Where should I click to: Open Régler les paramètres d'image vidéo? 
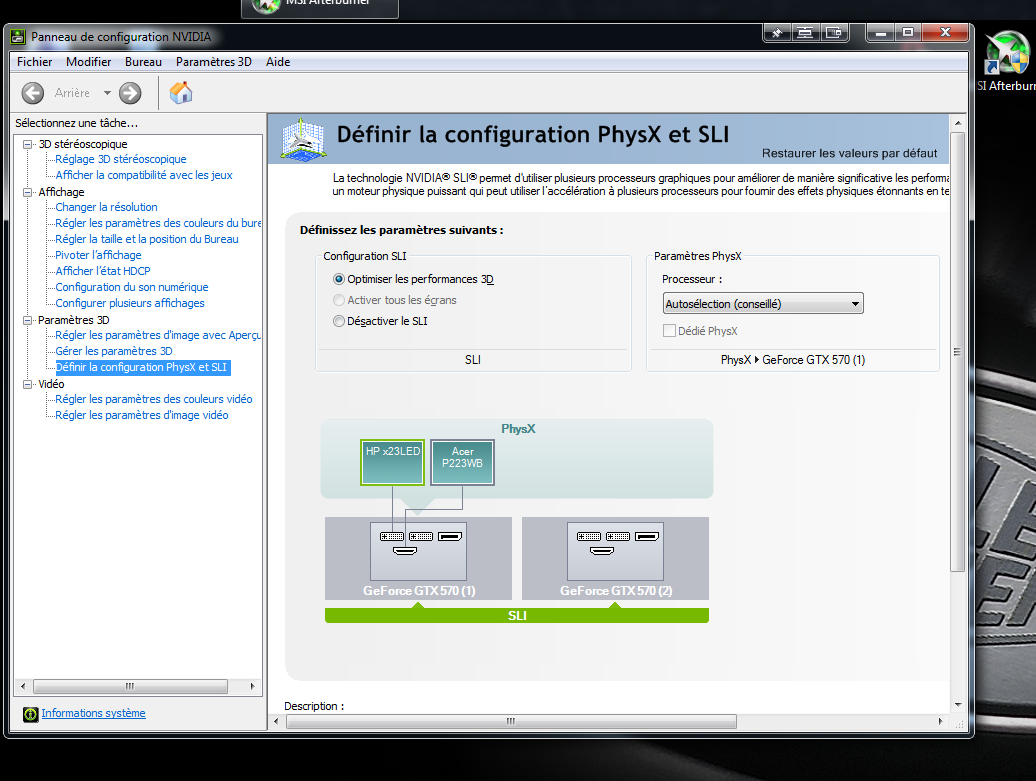click(142, 415)
